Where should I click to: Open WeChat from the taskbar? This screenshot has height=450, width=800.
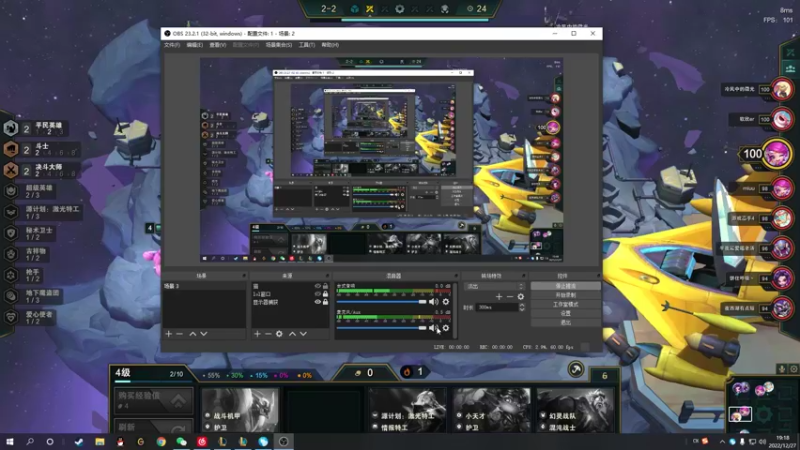coord(182,442)
